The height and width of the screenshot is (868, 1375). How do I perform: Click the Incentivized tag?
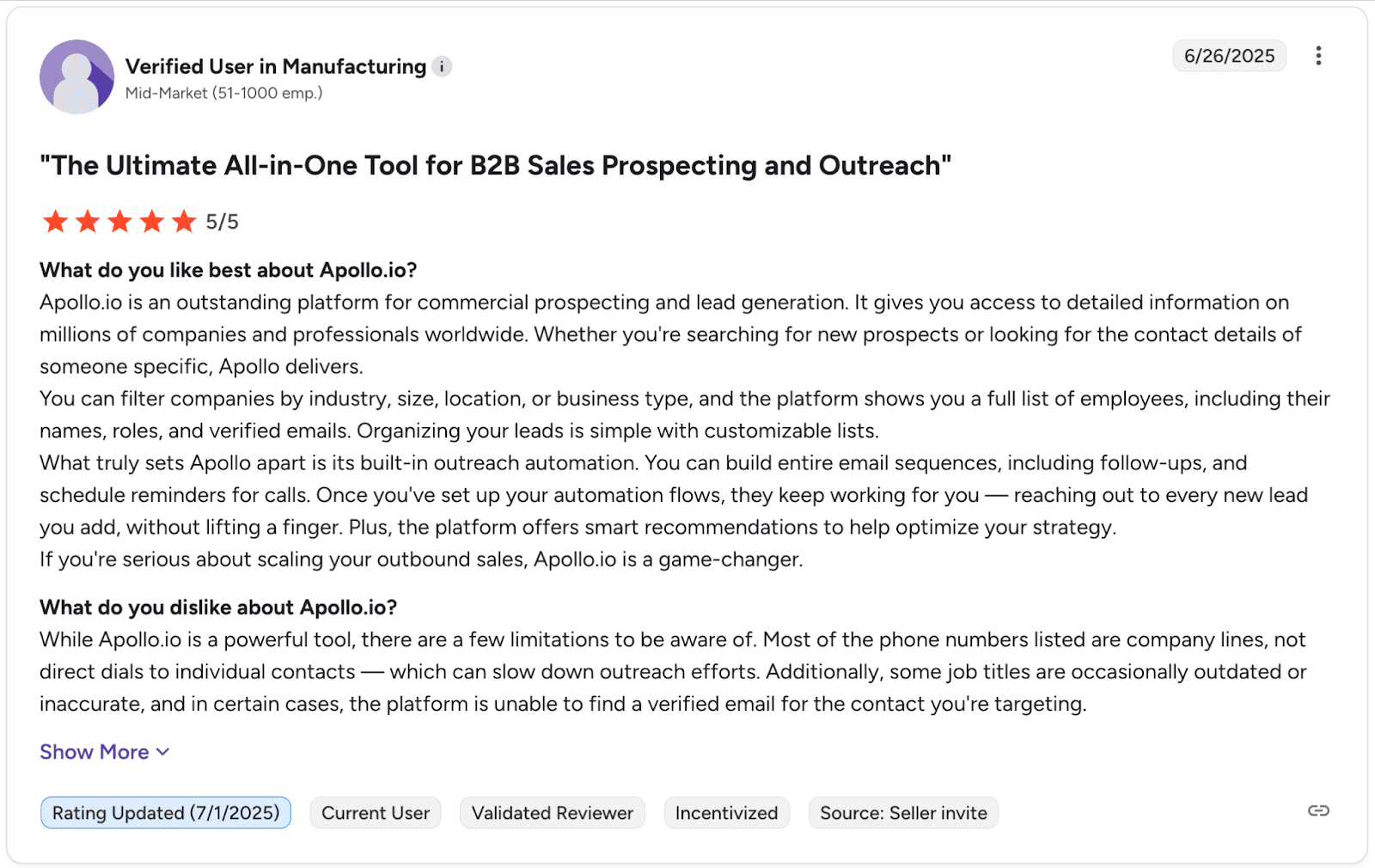[x=726, y=813]
